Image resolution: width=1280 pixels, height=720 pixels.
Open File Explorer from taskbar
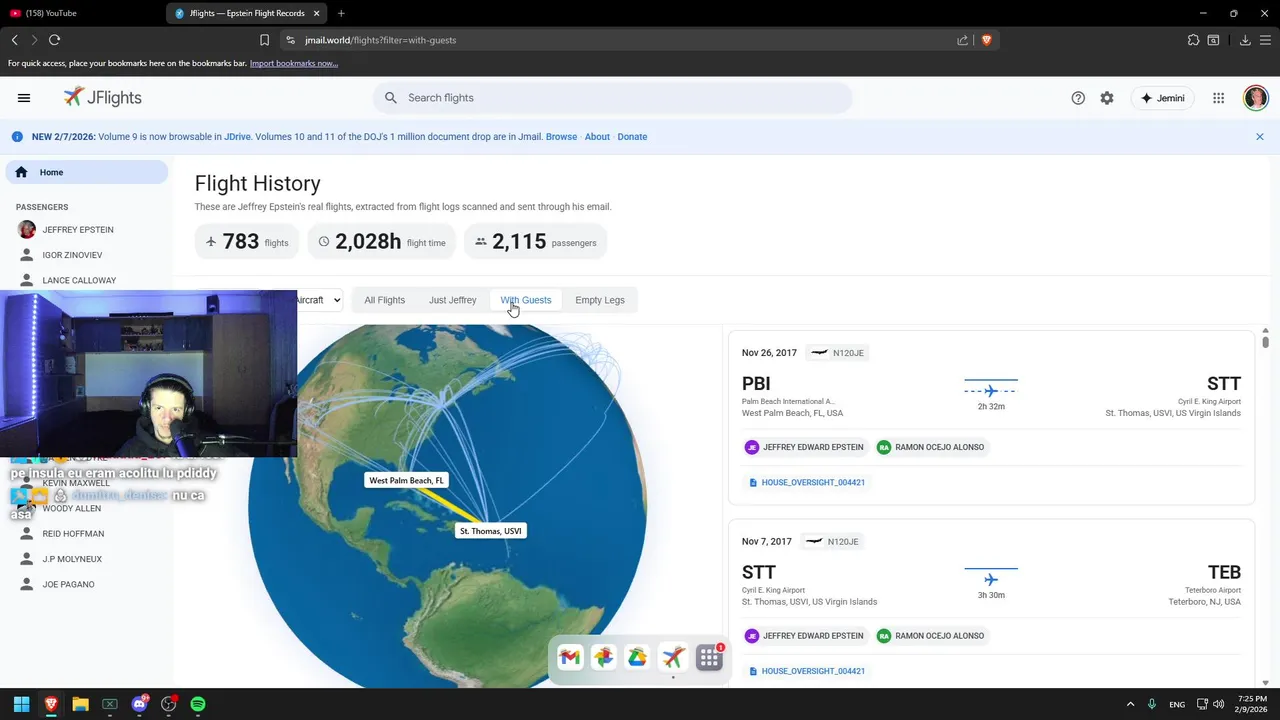coord(80,704)
